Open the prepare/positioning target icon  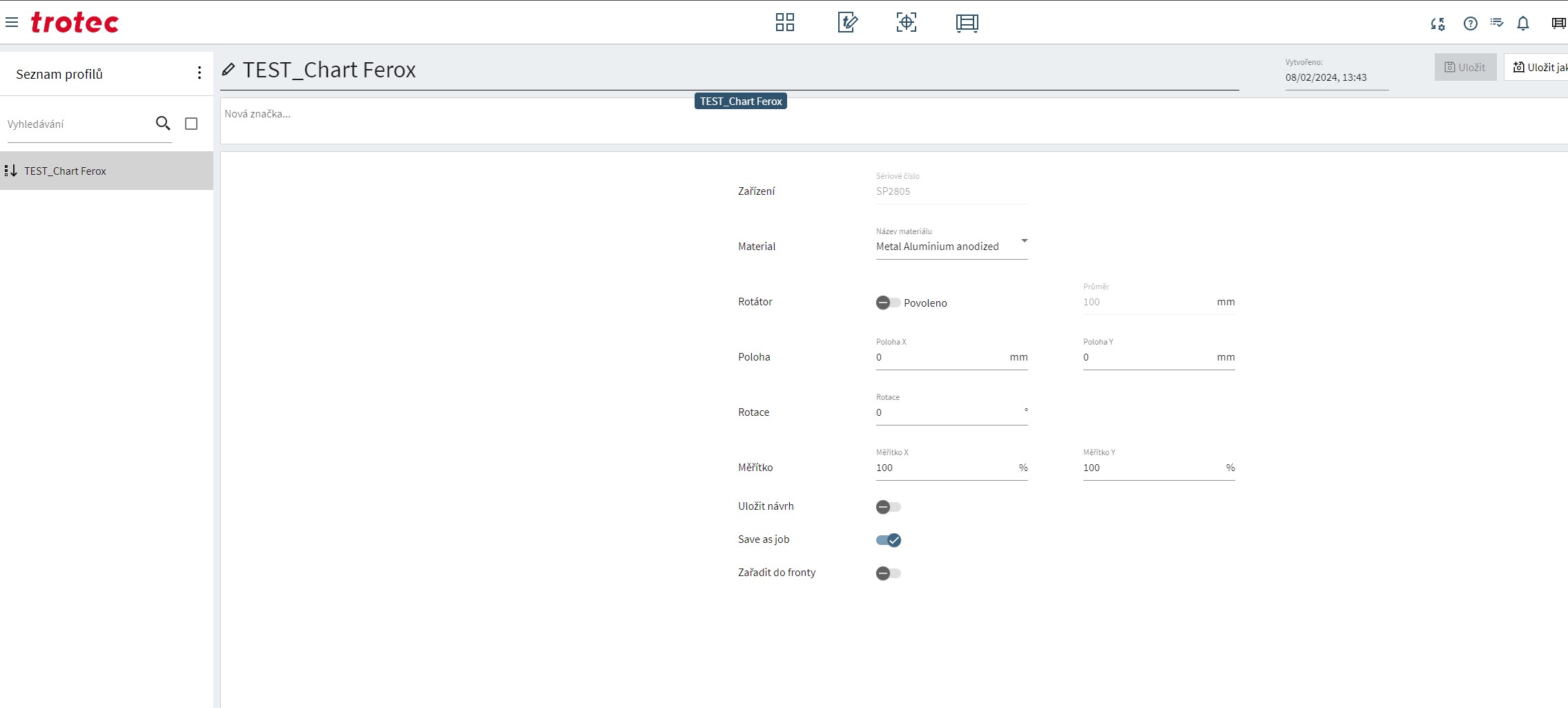906,23
